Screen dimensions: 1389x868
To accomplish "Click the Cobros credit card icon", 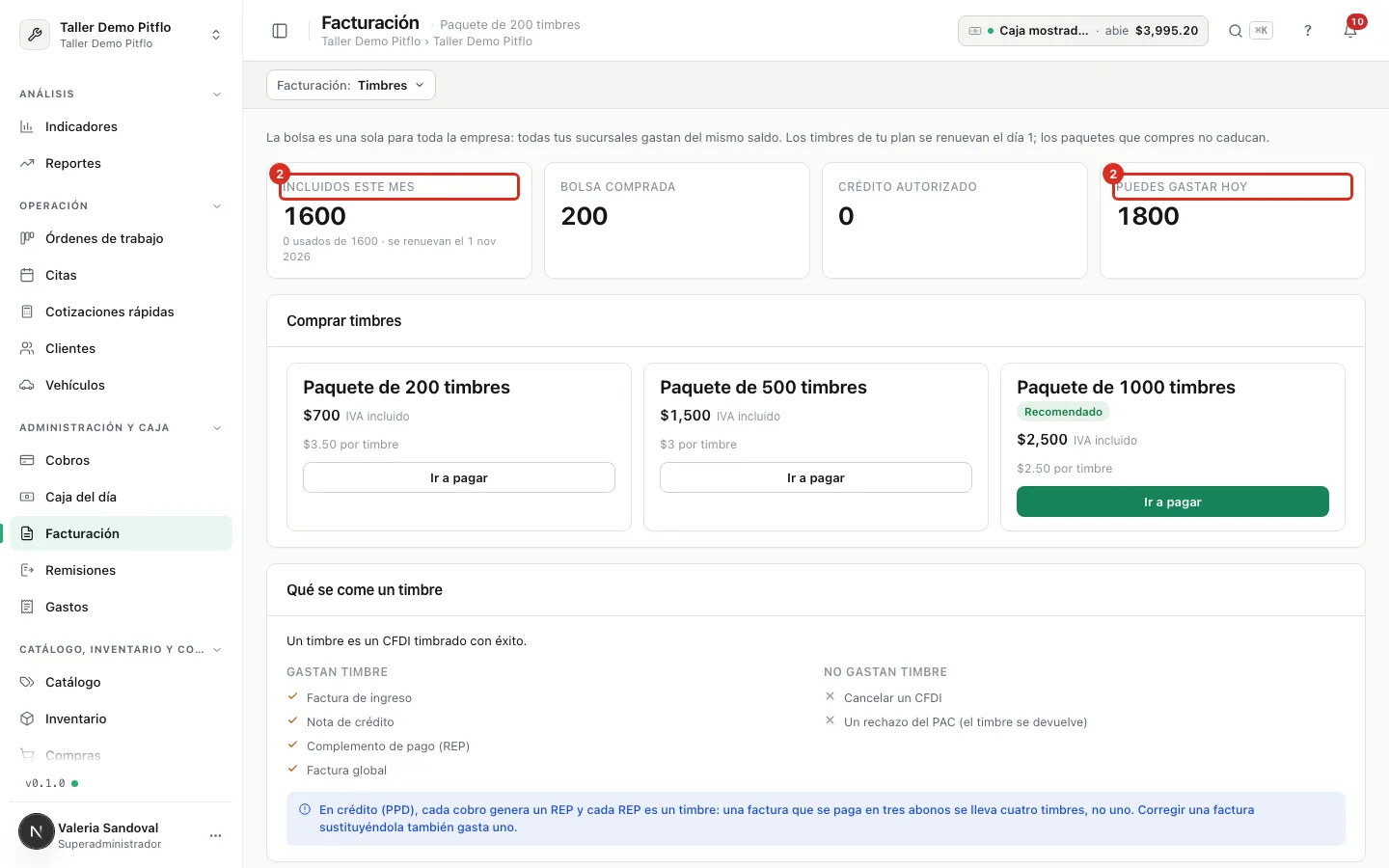I will pyautogui.click(x=27, y=460).
